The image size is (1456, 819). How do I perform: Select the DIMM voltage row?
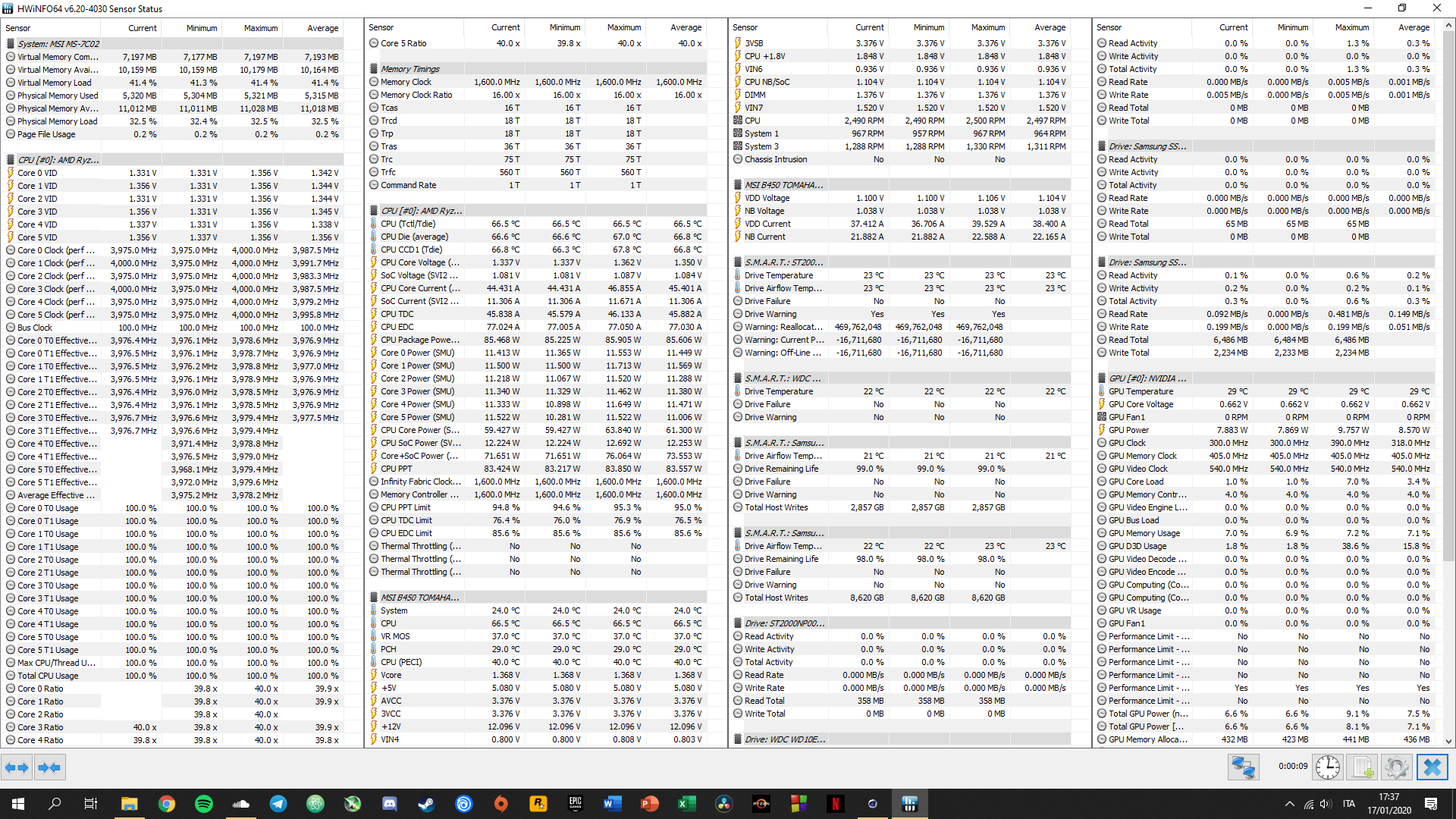click(902, 95)
